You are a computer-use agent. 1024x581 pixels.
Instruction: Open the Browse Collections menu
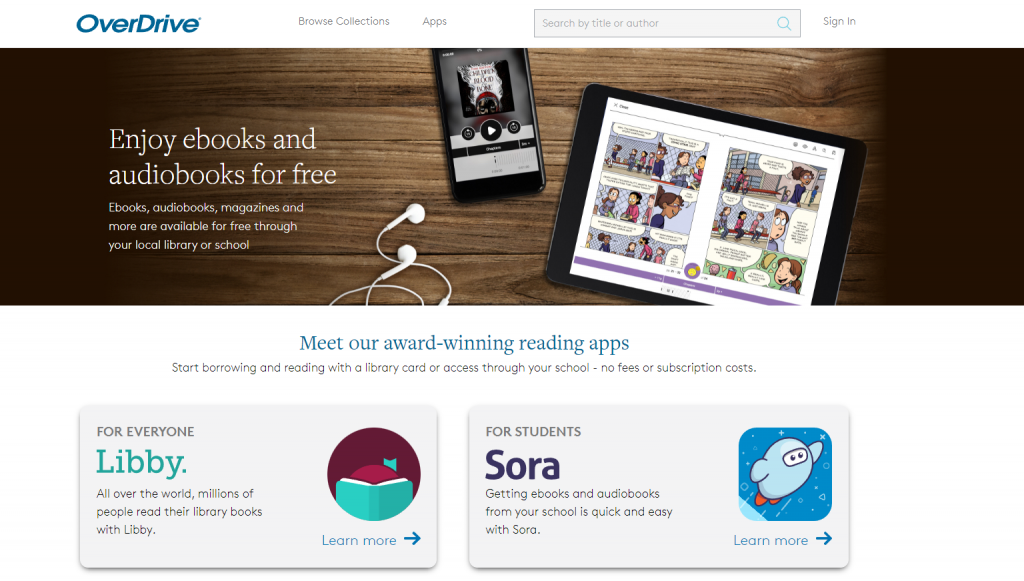coord(344,22)
